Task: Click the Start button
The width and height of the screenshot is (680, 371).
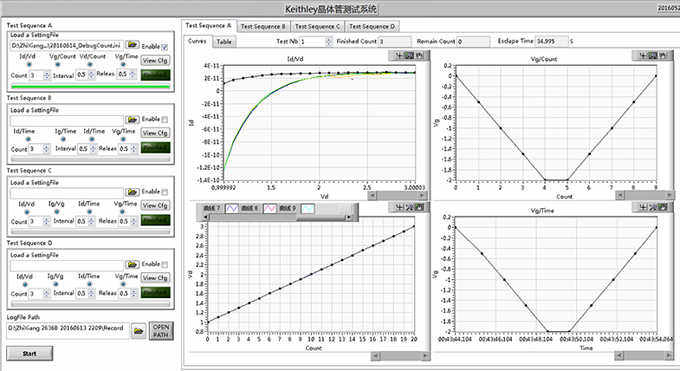Action: click(x=29, y=353)
